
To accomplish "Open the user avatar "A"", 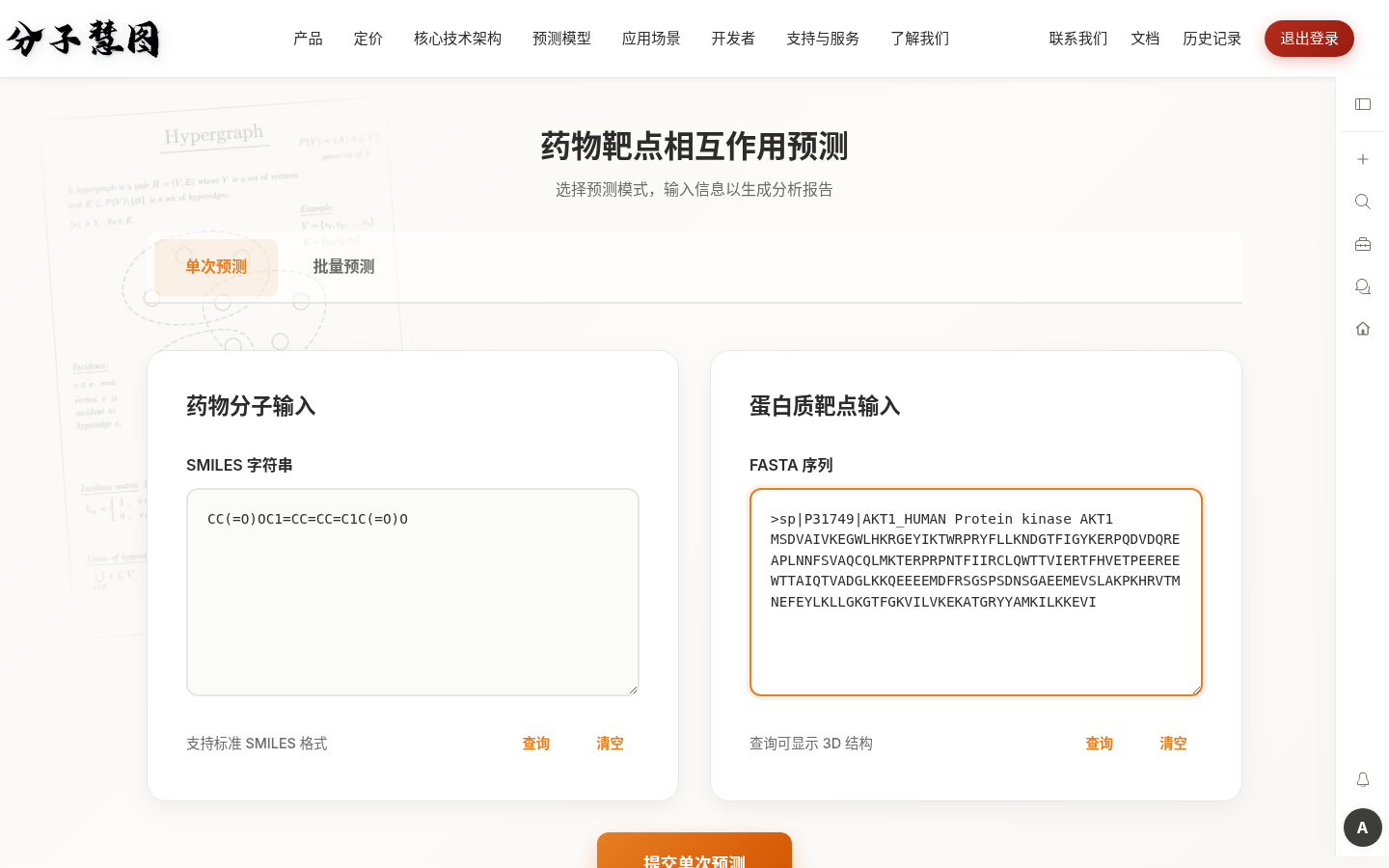I will coord(1363,827).
